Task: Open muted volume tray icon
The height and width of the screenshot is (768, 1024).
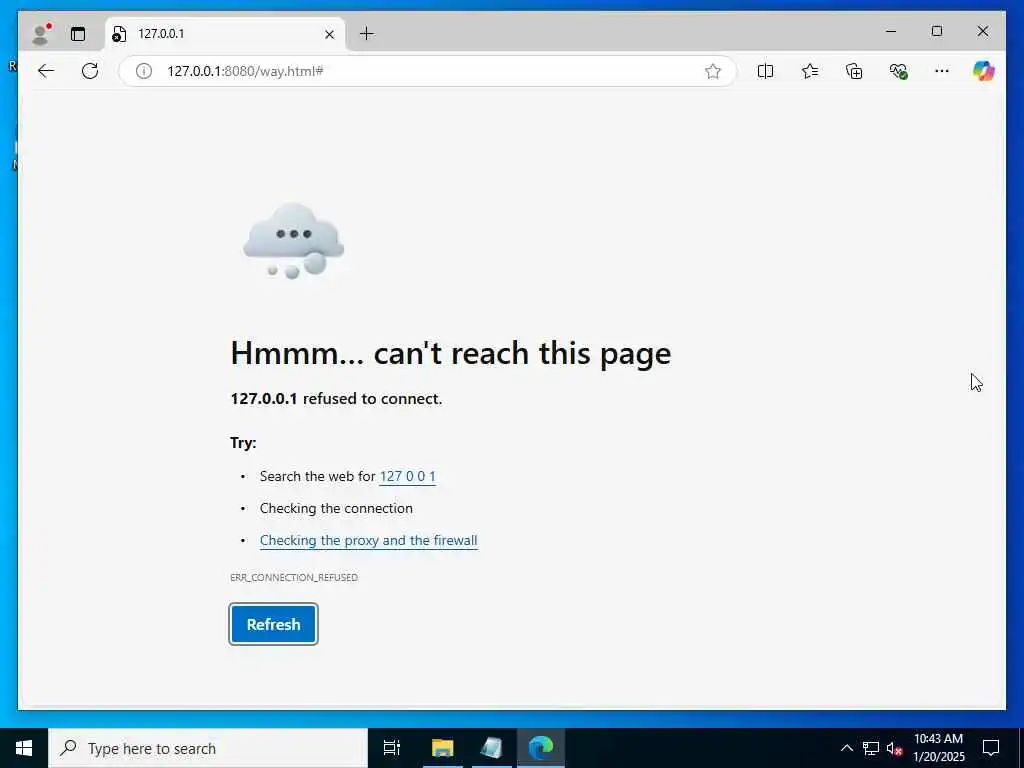Action: [895, 748]
